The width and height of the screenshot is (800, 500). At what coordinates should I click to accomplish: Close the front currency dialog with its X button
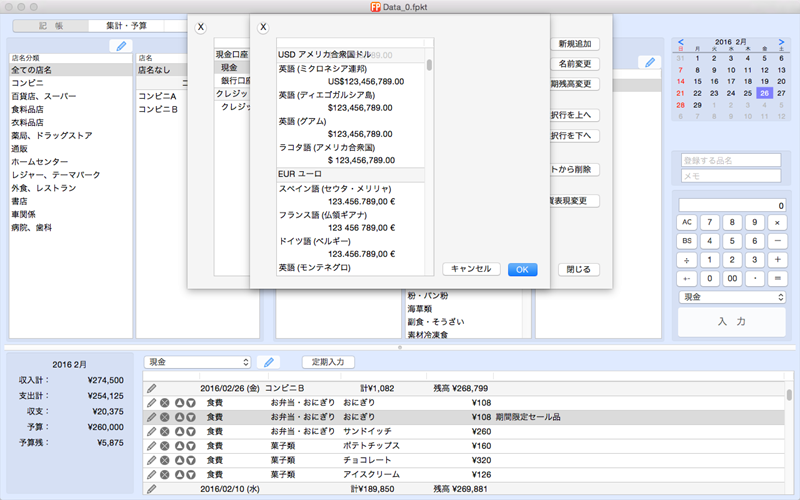click(x=264, y=28)
